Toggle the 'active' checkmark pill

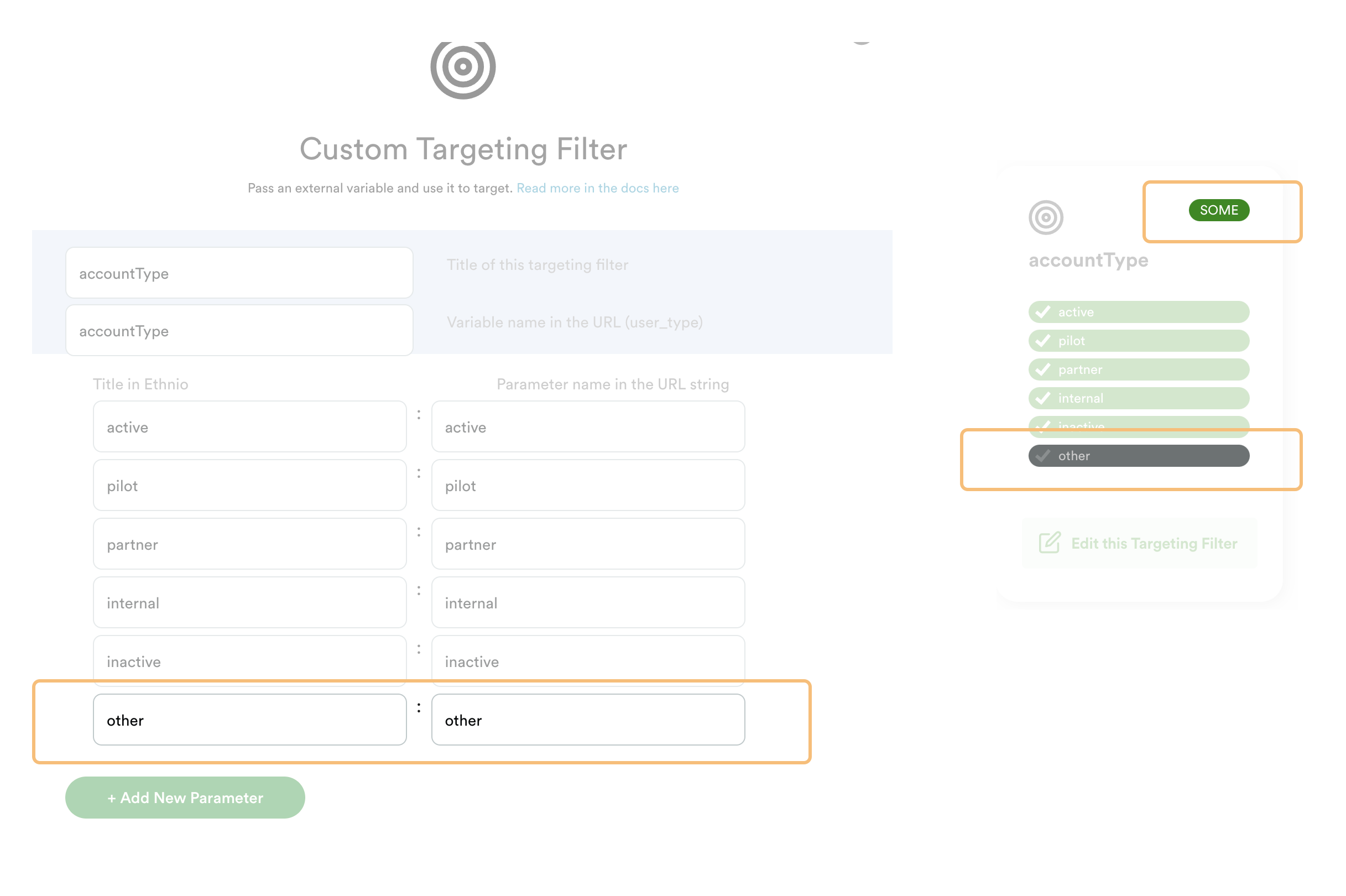1138,312
